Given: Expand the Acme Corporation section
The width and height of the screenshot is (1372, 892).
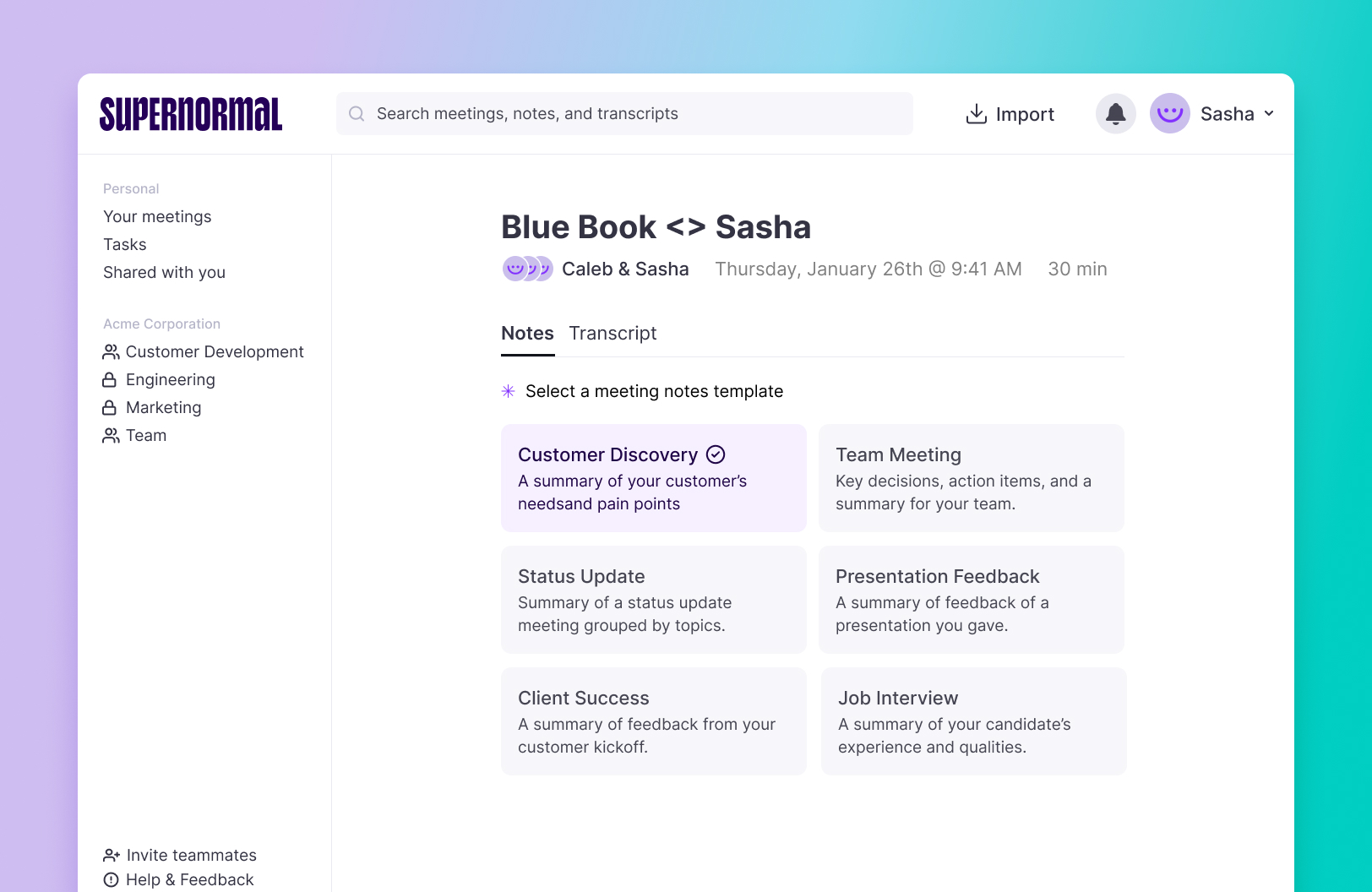Looking at the screenshot, I should pos(161,324).
